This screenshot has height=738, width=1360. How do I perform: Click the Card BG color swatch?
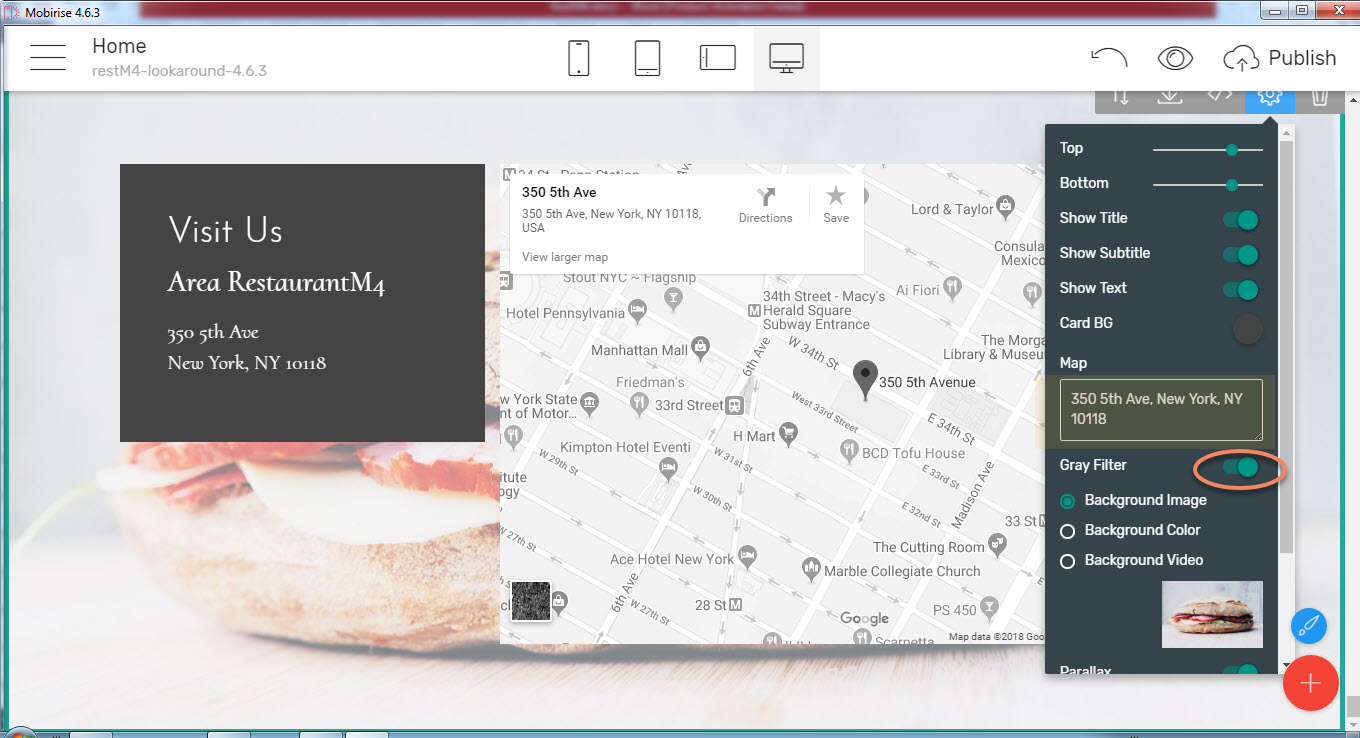click(x=1247, y=328)
